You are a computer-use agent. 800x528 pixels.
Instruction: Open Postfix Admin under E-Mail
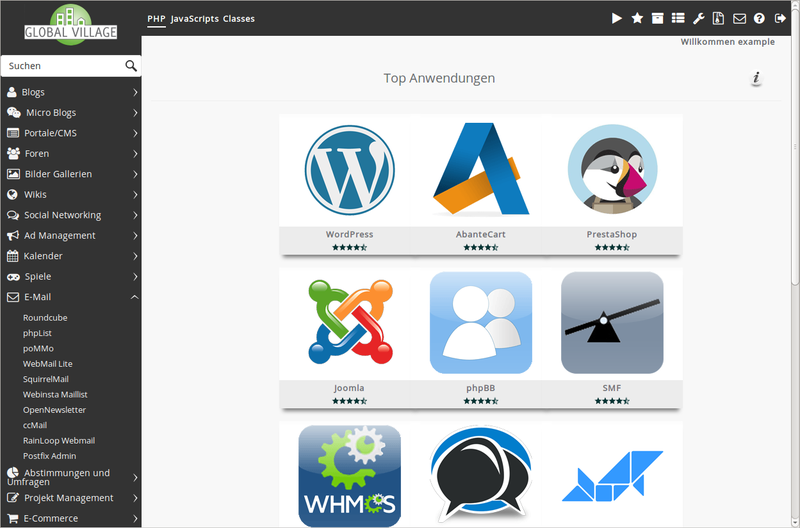[49, 456]
